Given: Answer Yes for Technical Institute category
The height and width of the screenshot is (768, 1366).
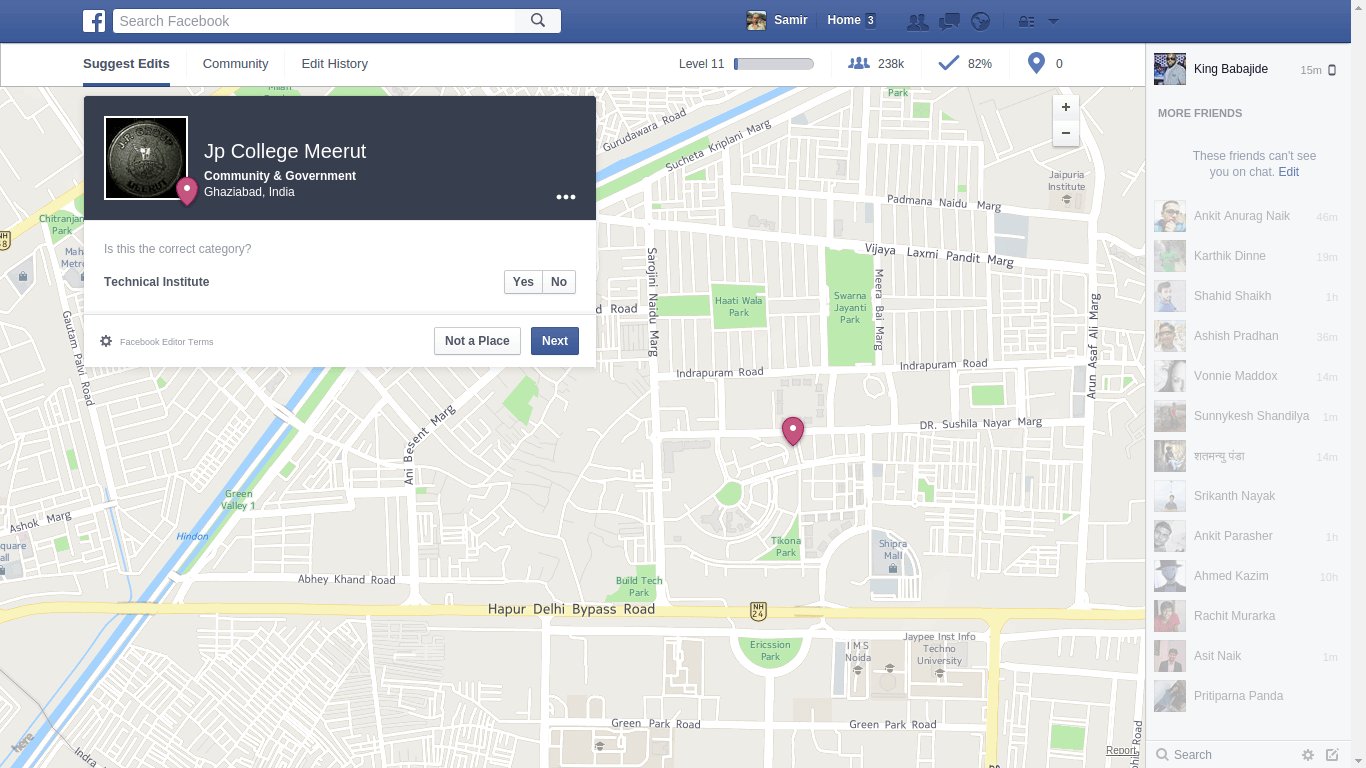Looking at the screenshot, I should (523, 282).
